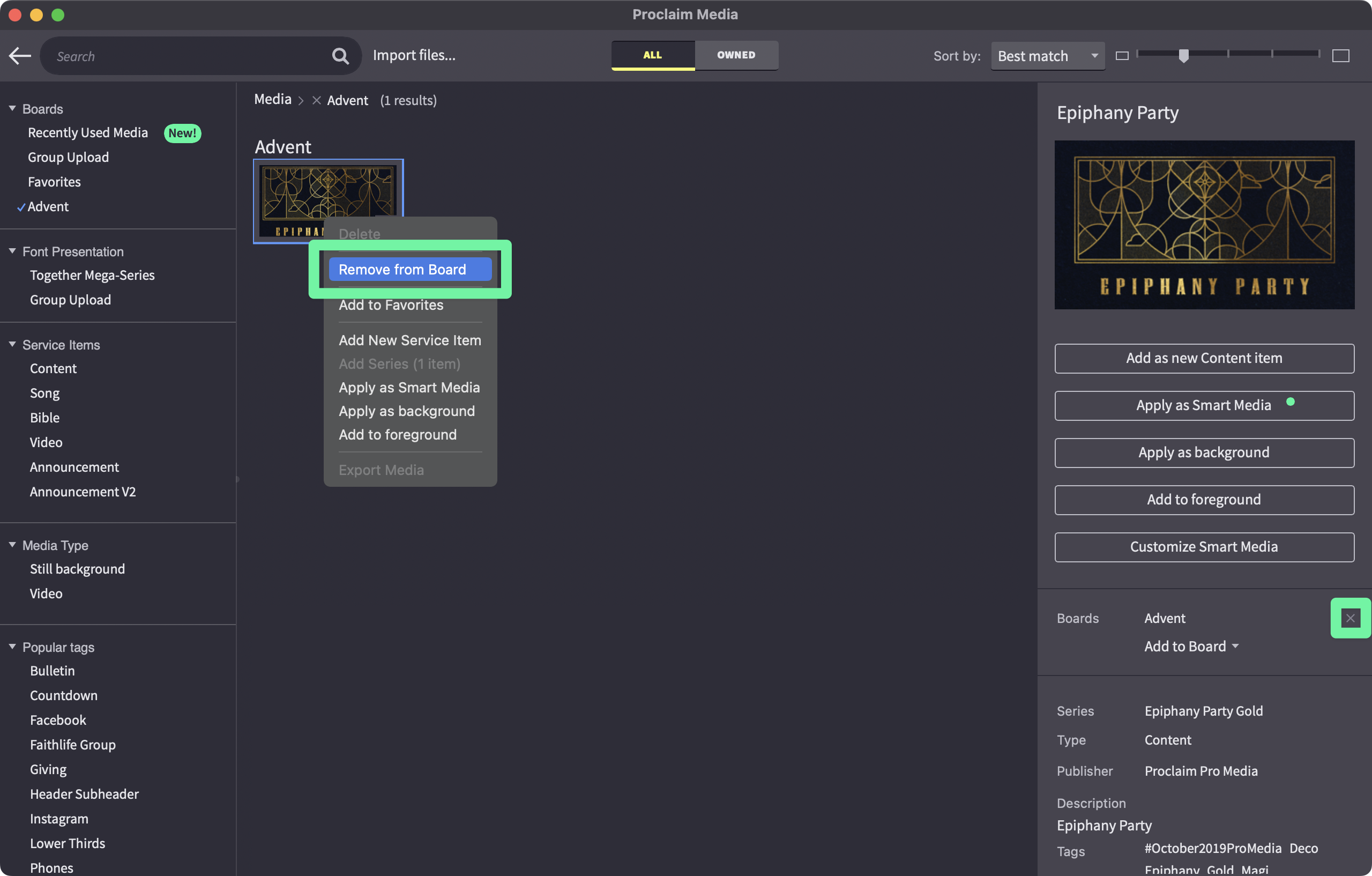Click the Deco tag in details
This screenshot has height=876, width=1372.
pos(1303,848)
